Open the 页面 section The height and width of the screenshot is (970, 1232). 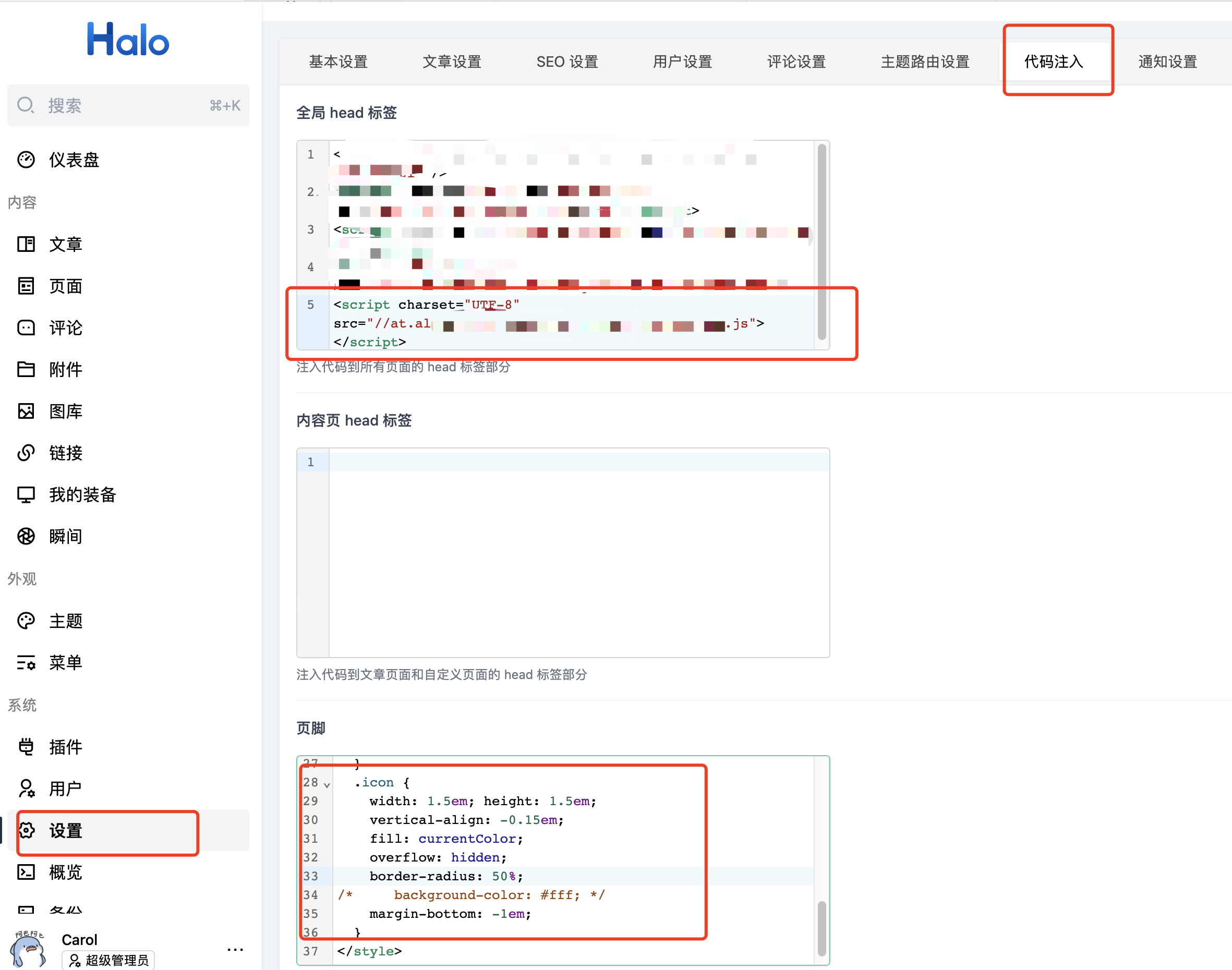(65, 286)
